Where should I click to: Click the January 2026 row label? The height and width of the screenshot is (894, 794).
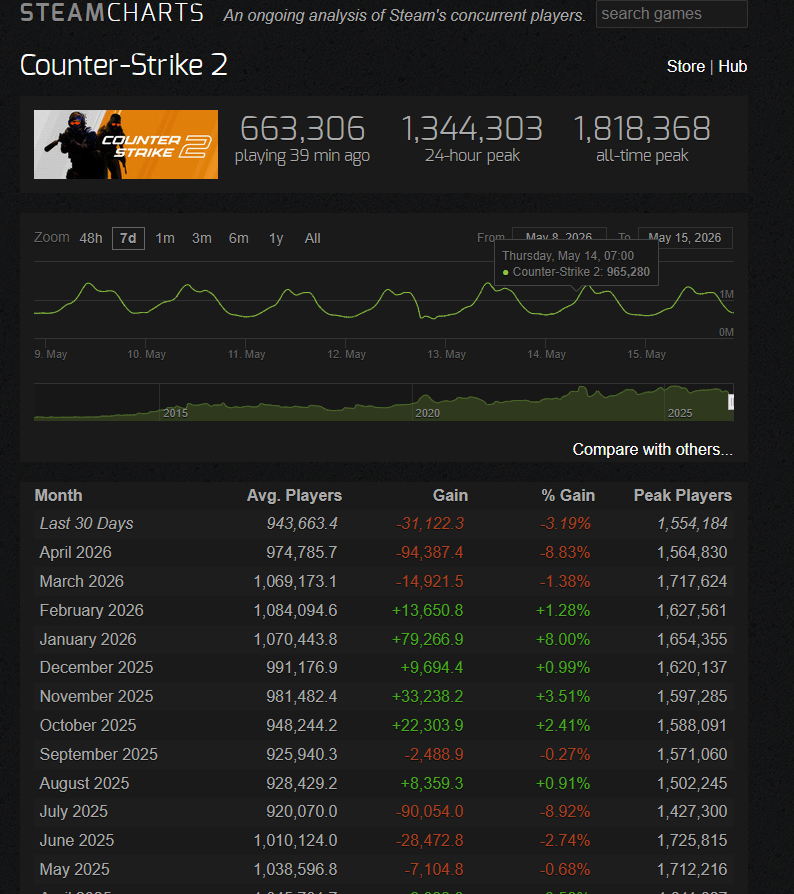[x=88, y=640]
